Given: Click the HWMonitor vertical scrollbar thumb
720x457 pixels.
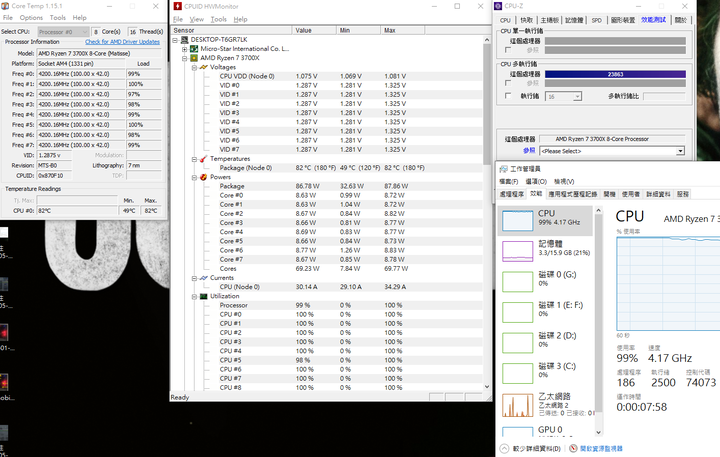Looking at the screenshot, I should tap(487, 104).
